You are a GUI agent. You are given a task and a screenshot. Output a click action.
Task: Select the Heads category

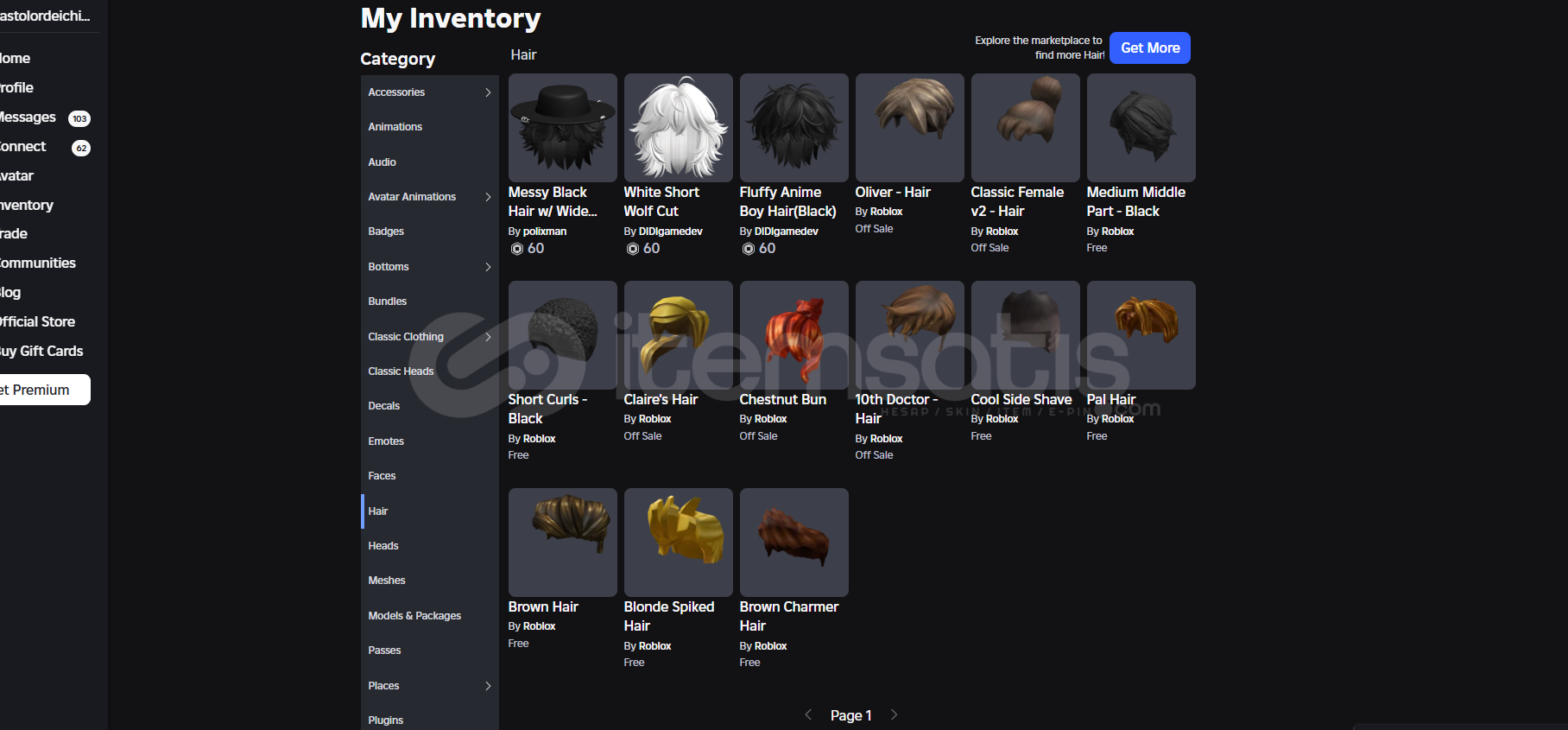(x=430, y=546)
